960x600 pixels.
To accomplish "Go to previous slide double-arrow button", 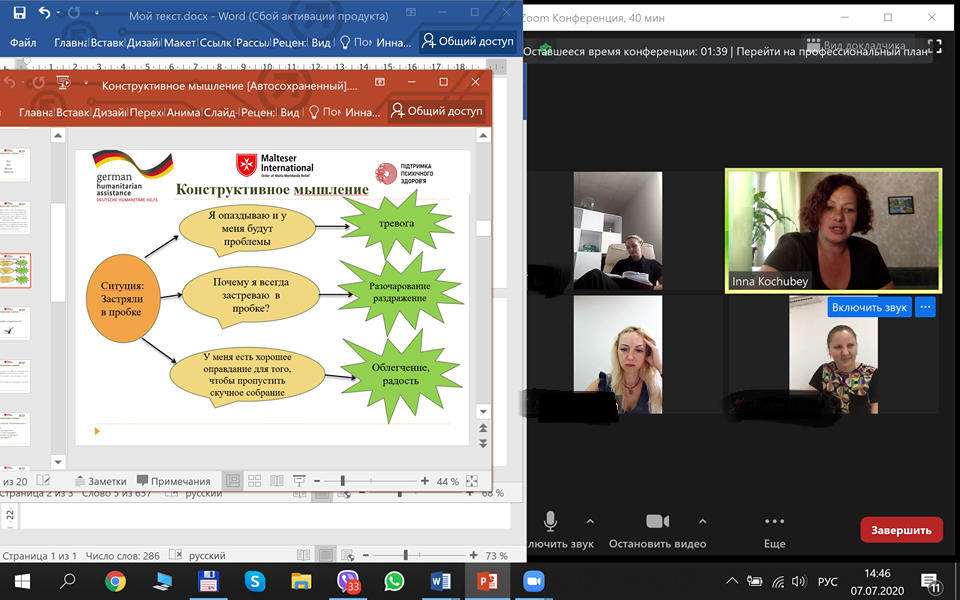I will (483, 429).
